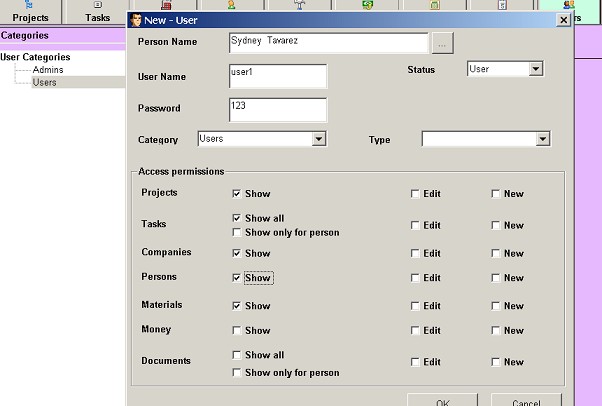Open the Projects toolbar tab

[x=30, y=12]
